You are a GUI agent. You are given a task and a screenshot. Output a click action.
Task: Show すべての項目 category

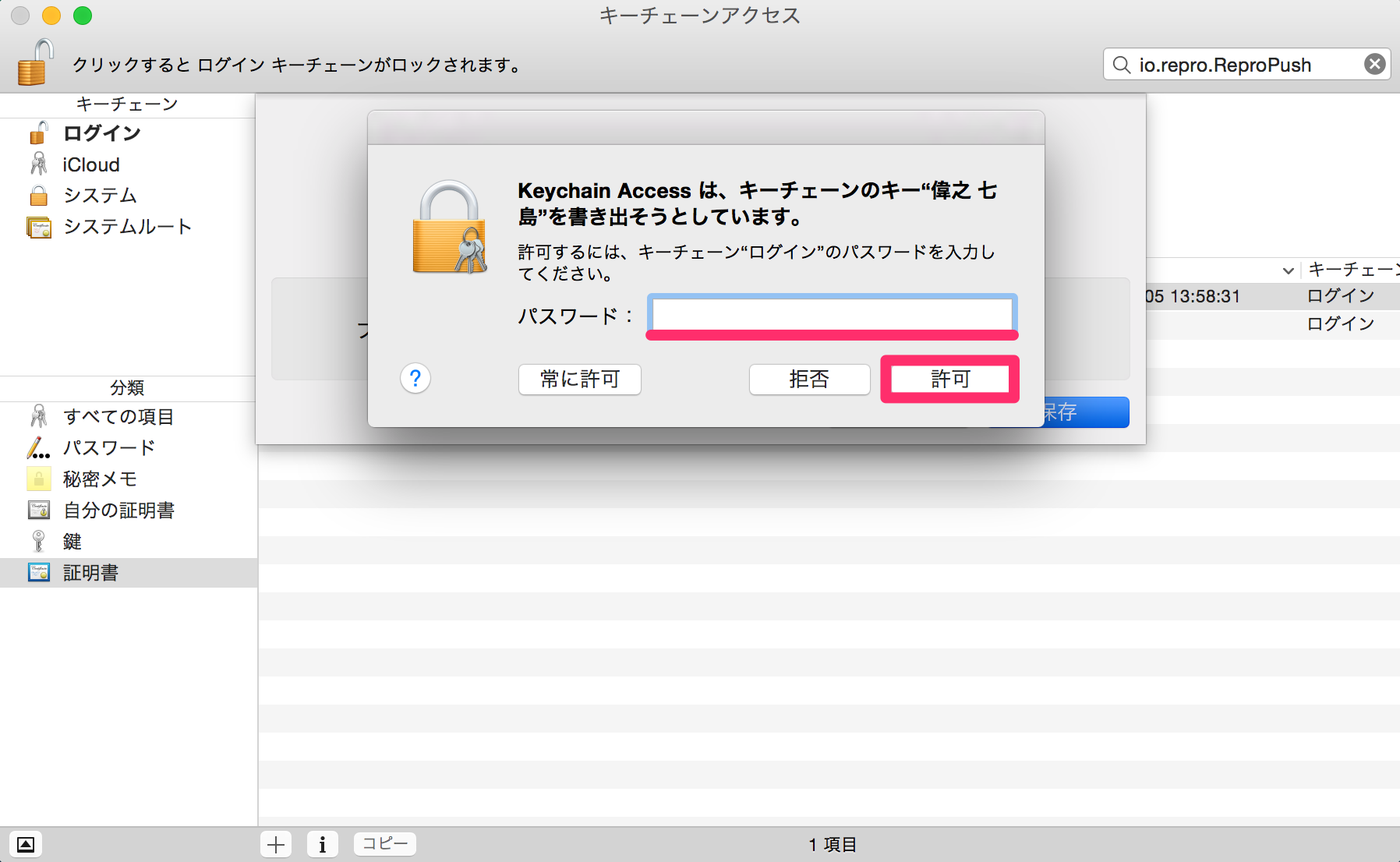pyautogui.click(x=128, y=417)
